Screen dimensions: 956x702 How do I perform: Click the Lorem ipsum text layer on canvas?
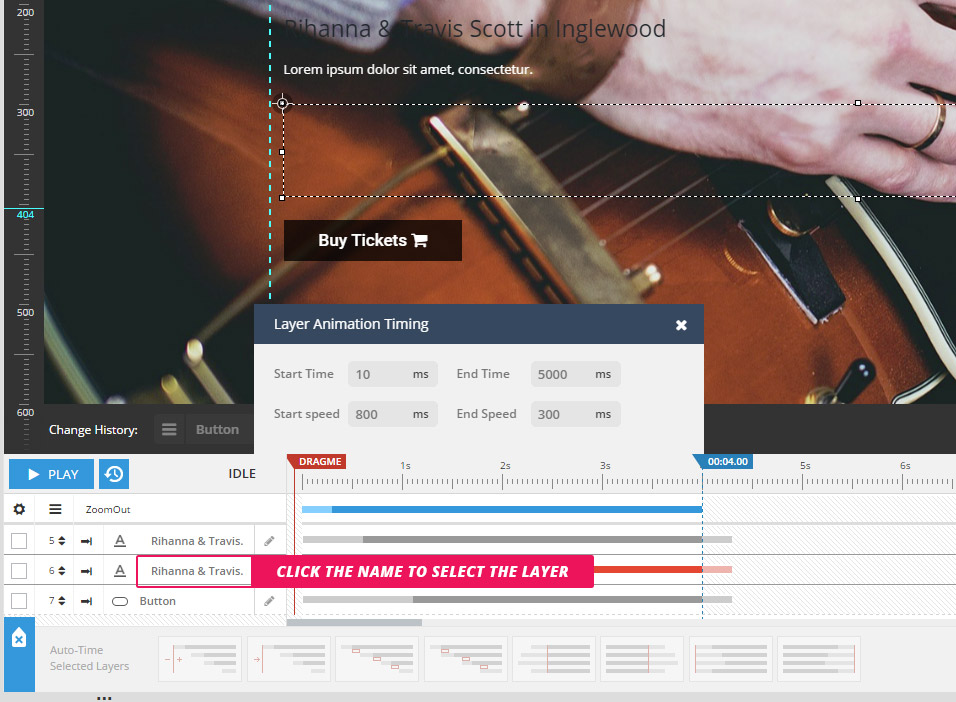[408, 70]
